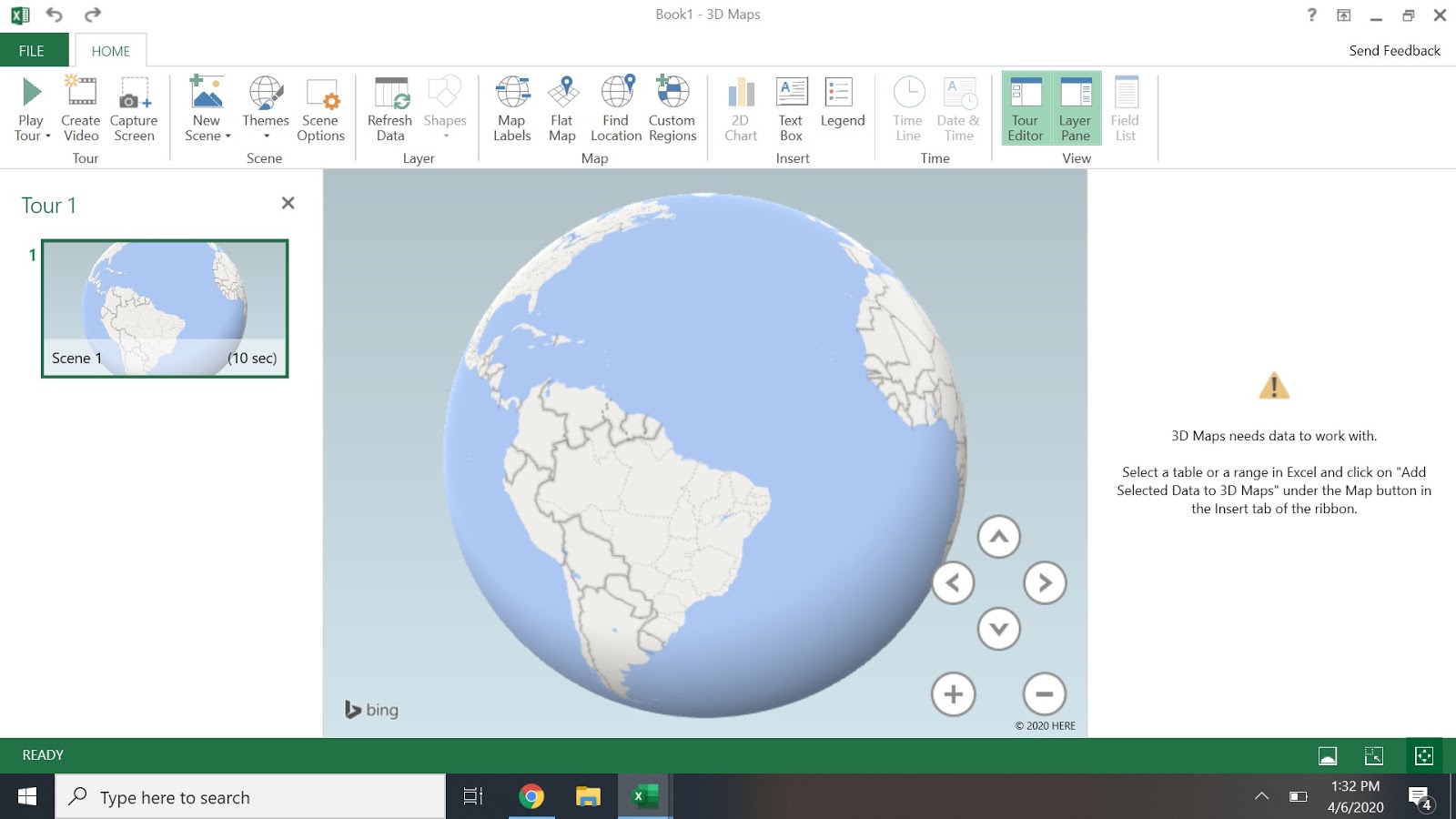
Task: Click the middle status bar view icon
Action: pyautogui.click(x=1374, y=755)
